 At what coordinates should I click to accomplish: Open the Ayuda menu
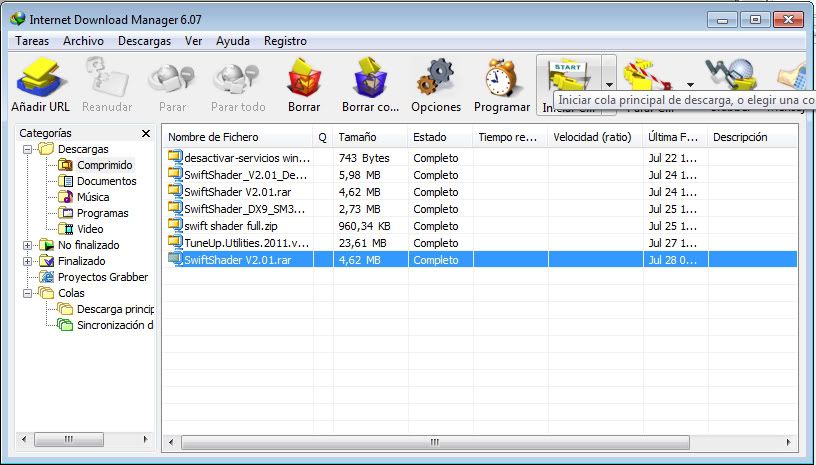pos(233,41)
